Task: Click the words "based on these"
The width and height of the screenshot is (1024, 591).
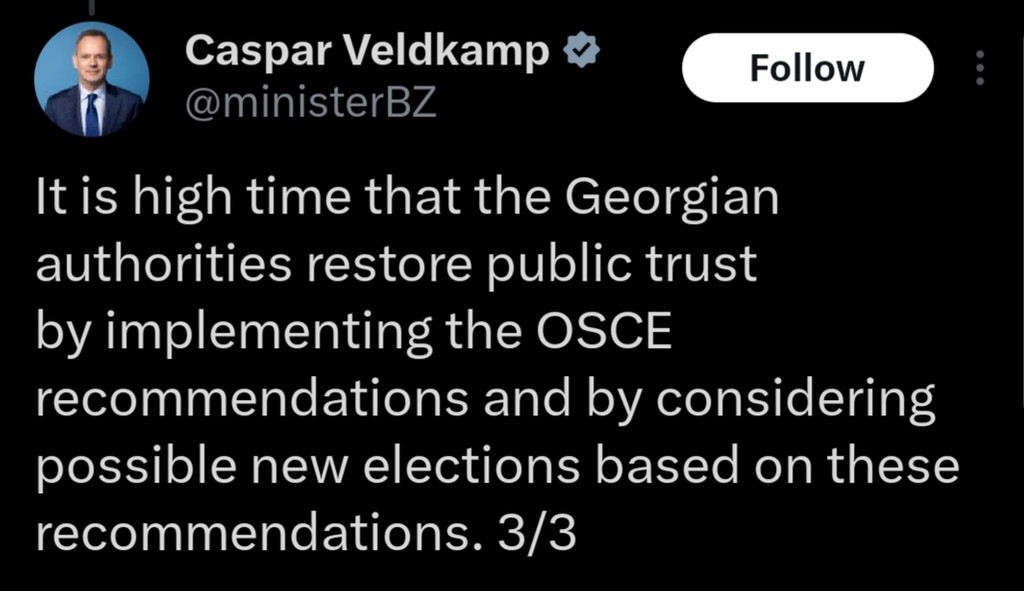Action: tap(773, 468)
